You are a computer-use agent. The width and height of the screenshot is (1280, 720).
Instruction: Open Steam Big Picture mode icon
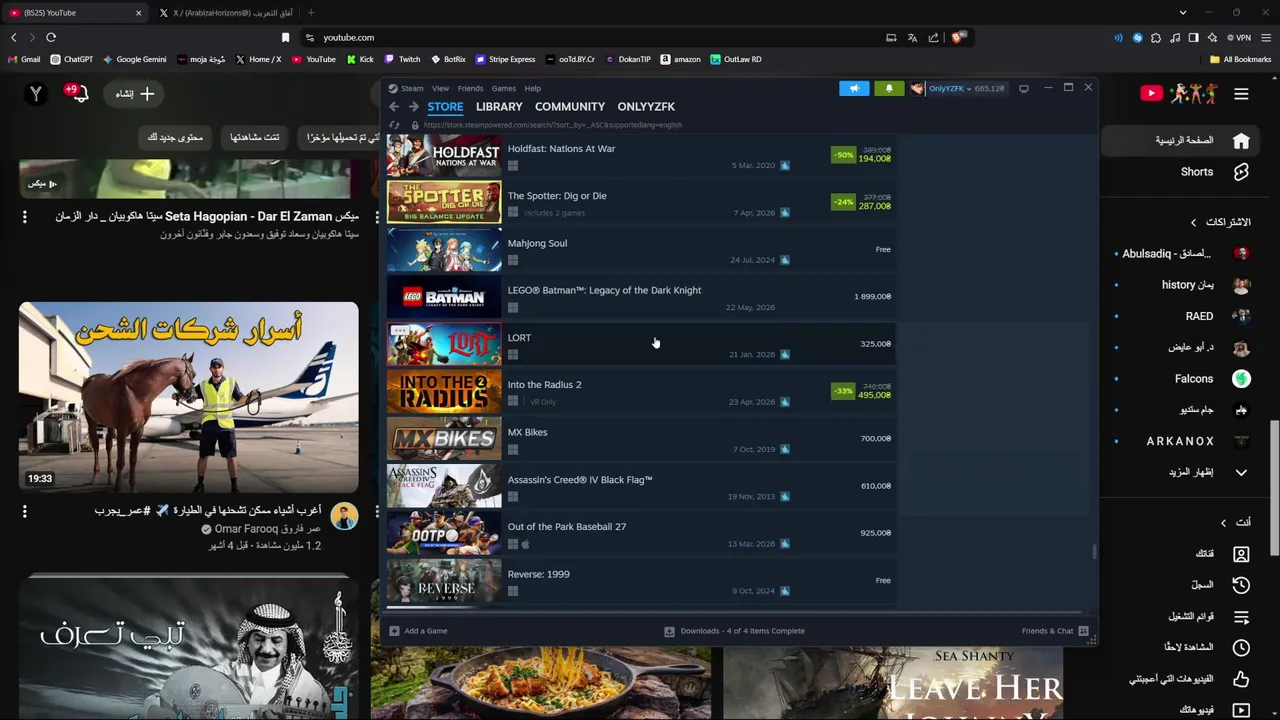(1024, 88)
